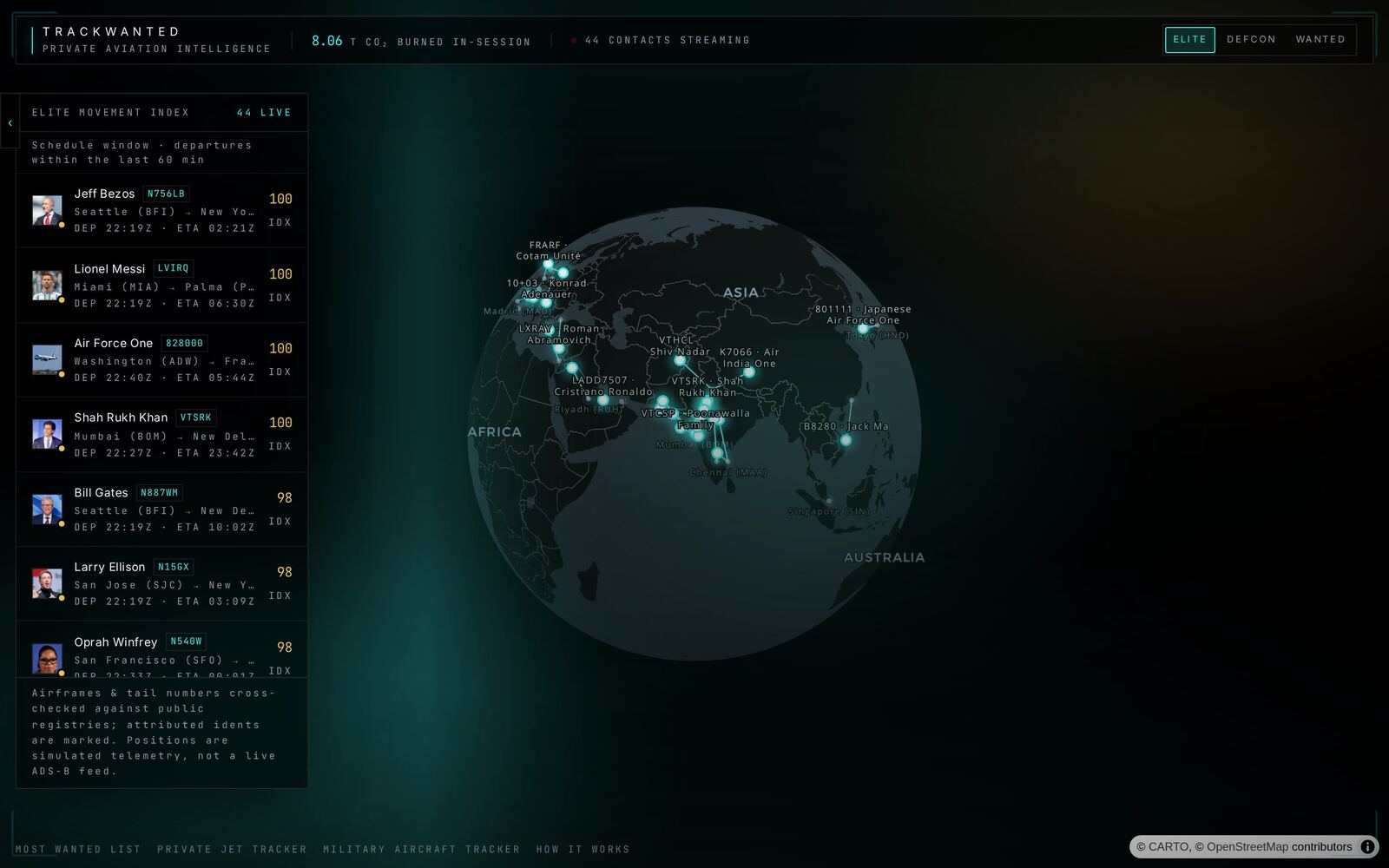Select the K7066 Air India One map marker
This screenshot has width=1389, height=868.
[x=748, y=372]
